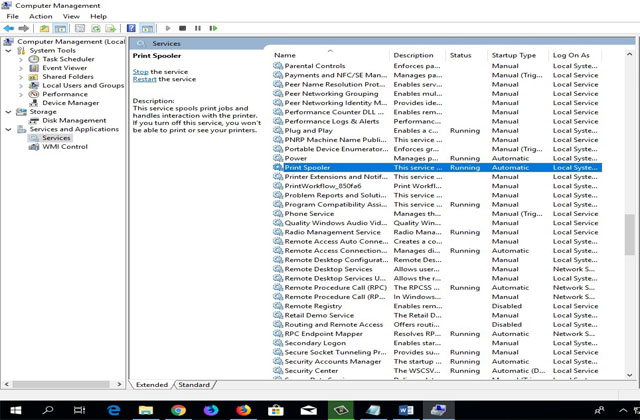Viewport: 640px width, 420px height.
Task: Select the Secondary Logon service
Action: (x=437, y=343)
